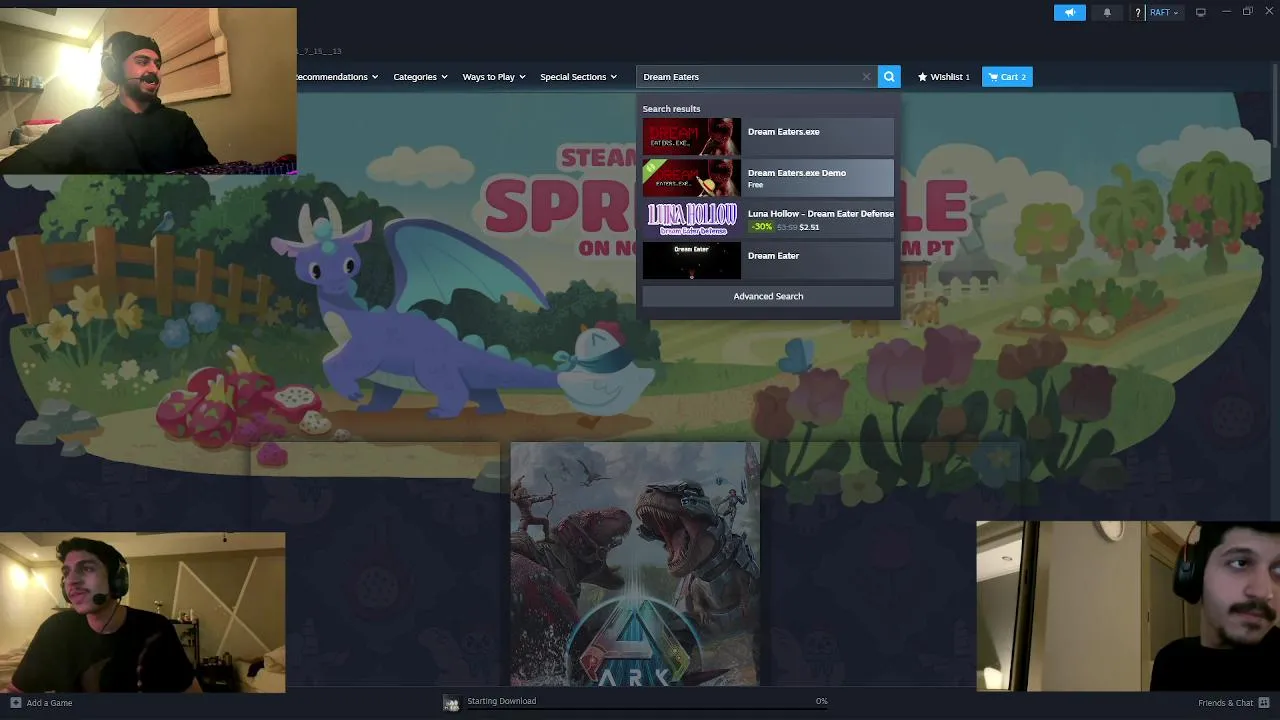Viewport: 1280px width, 720px height.
Task: Open the question mark help icon
Action: pyautogui.click(x=1138, y=12)
